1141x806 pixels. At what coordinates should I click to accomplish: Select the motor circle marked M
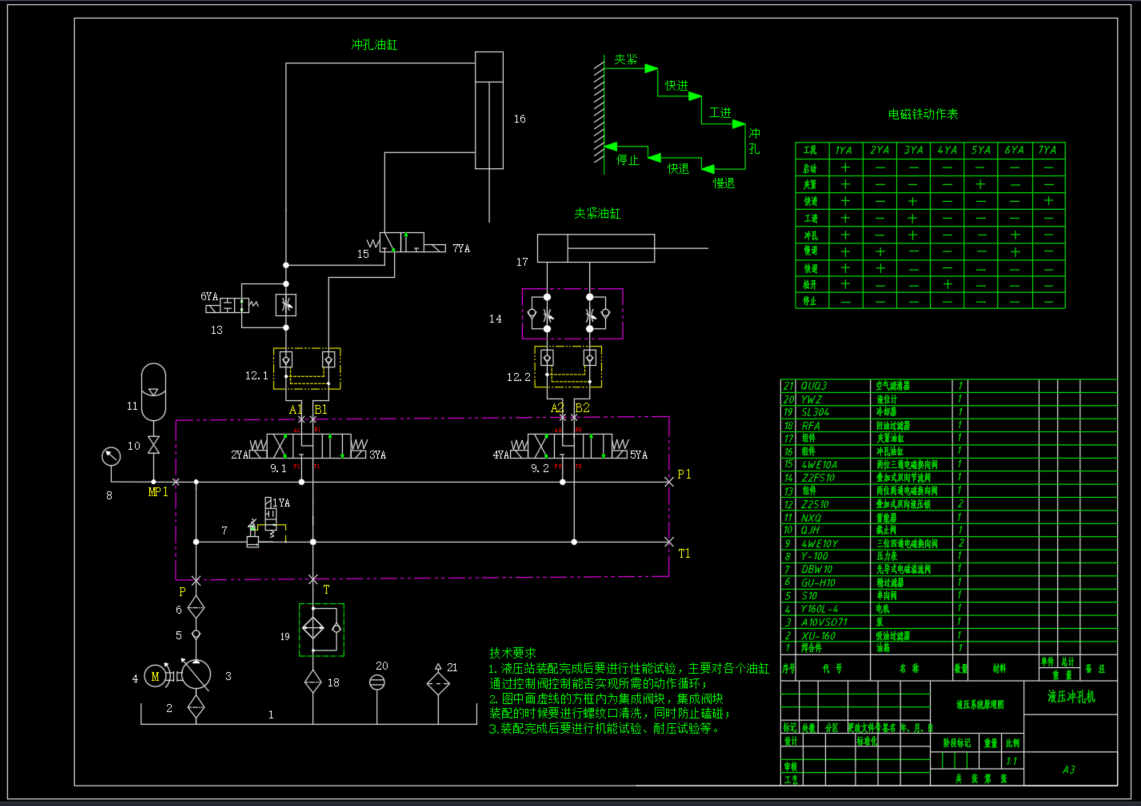pyautogui.click(x=155, y=677)
